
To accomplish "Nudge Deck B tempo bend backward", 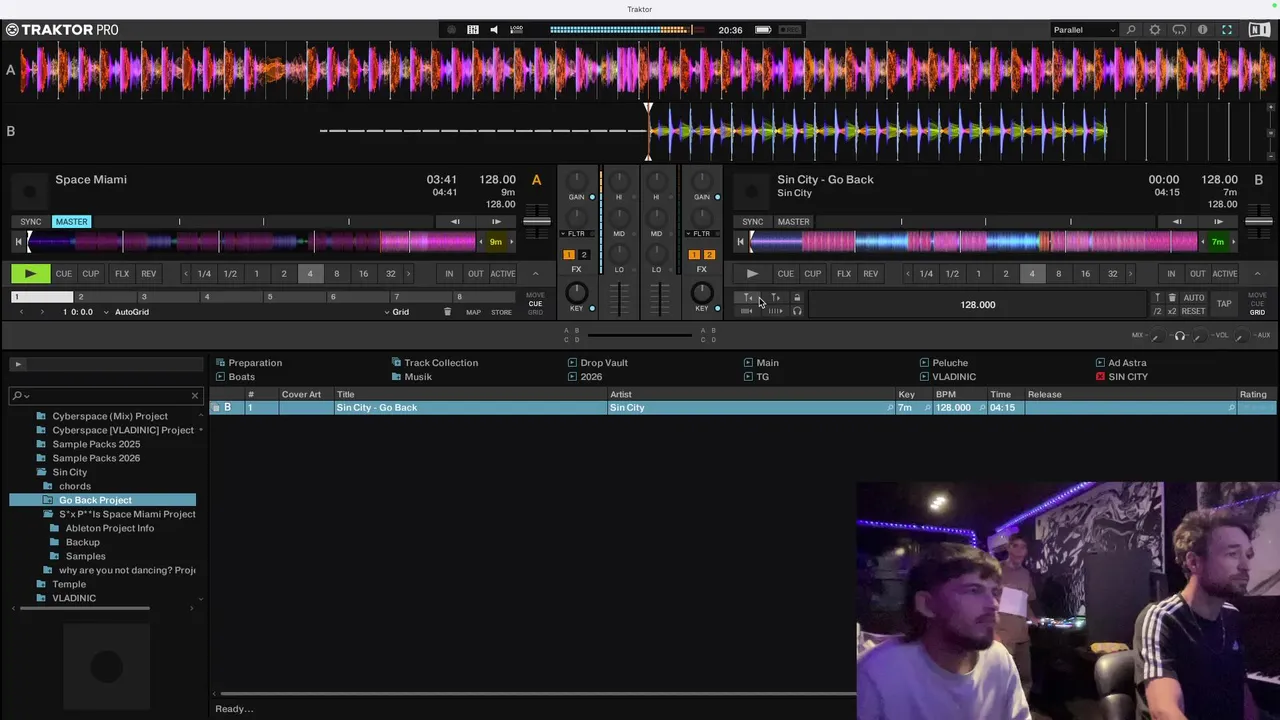I will (x=1177, y=222).
